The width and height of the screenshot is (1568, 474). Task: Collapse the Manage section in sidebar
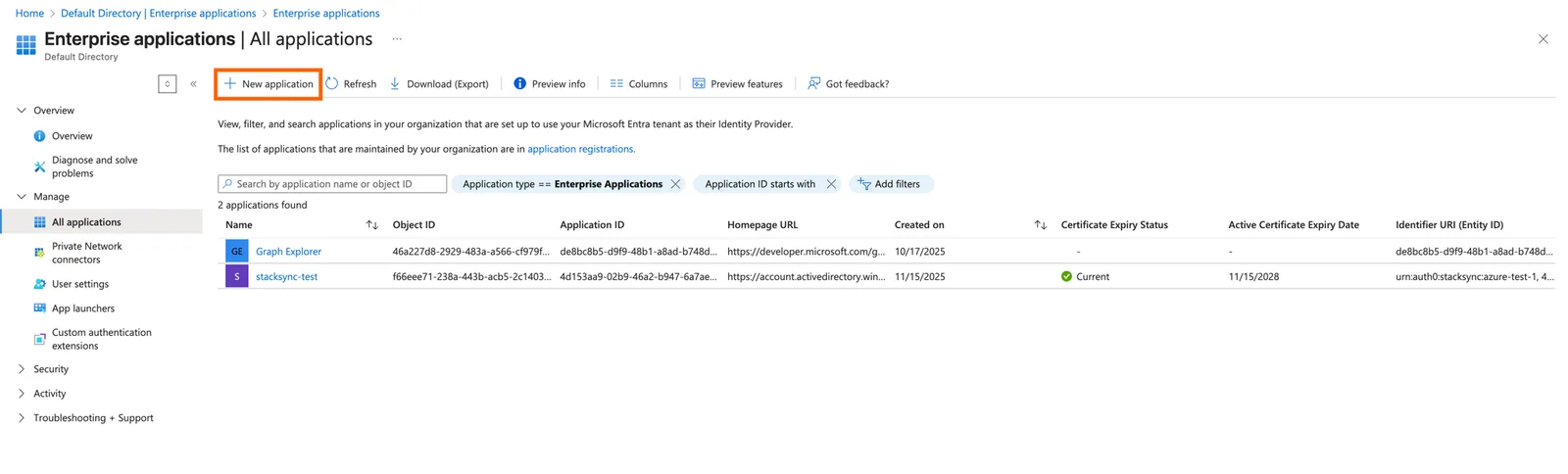pyautogui.click(x=22, y=197)
